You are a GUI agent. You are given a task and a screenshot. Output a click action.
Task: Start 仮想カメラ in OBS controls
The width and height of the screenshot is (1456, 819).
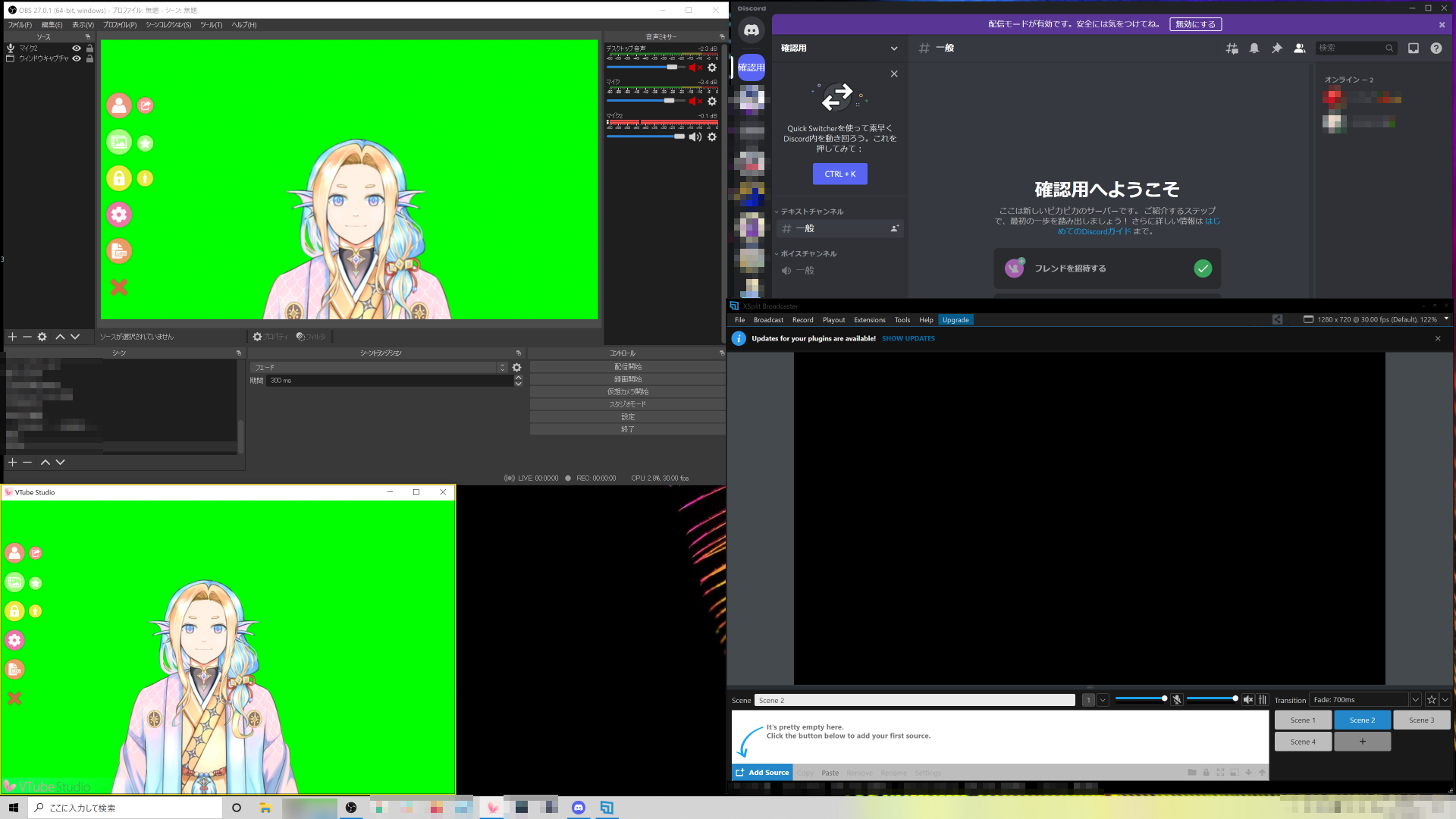pyautogui.click(x=628, y=392)
